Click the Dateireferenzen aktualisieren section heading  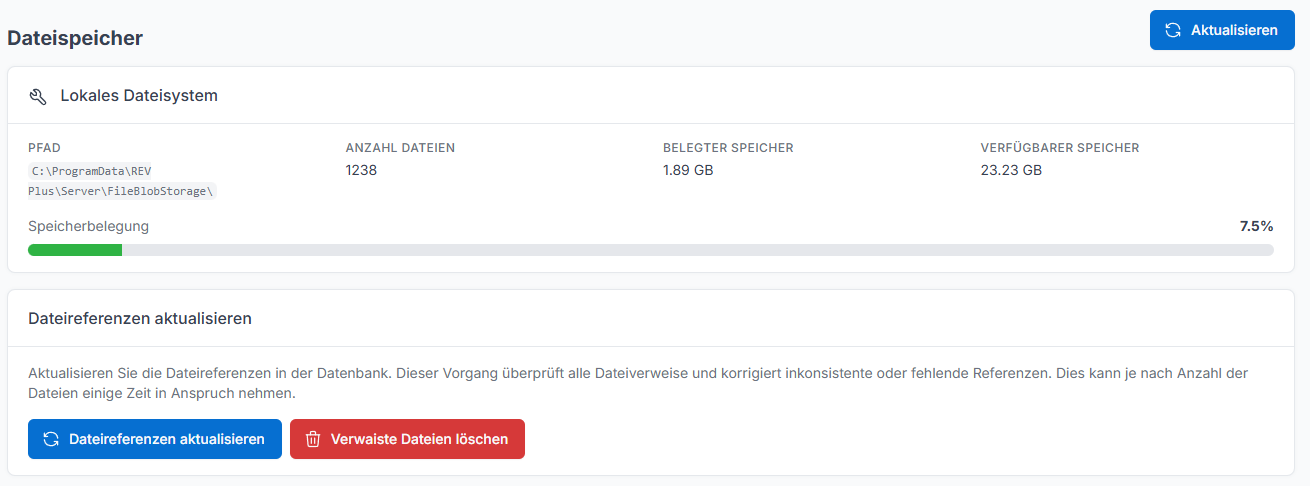(140, 319)
